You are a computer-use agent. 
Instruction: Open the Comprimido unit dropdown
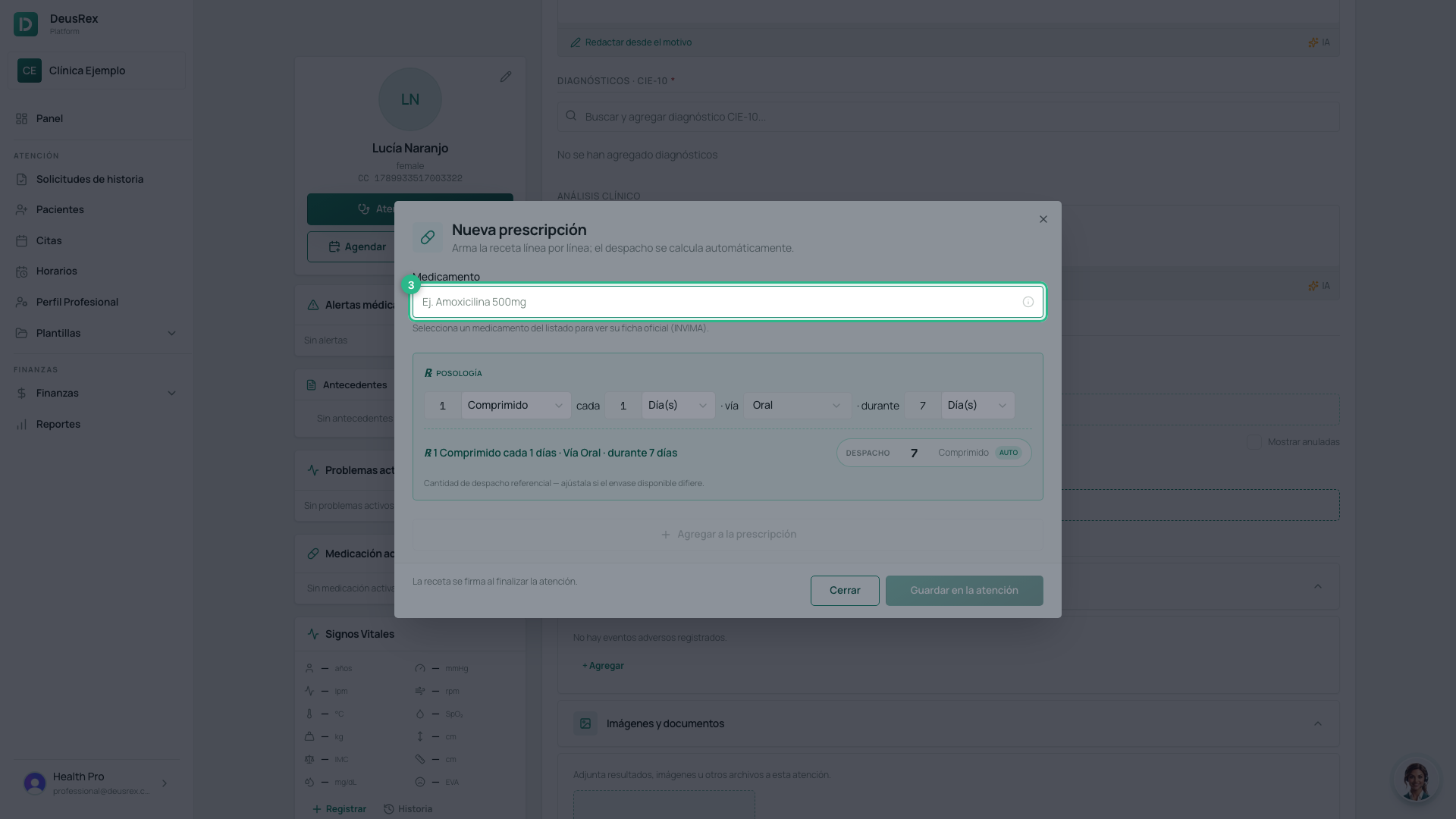[x=516, y=406]
